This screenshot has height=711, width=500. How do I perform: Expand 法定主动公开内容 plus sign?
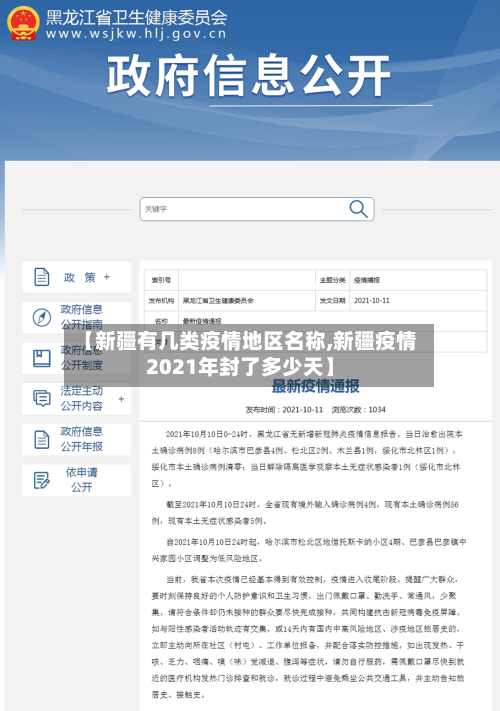point(121,399)
